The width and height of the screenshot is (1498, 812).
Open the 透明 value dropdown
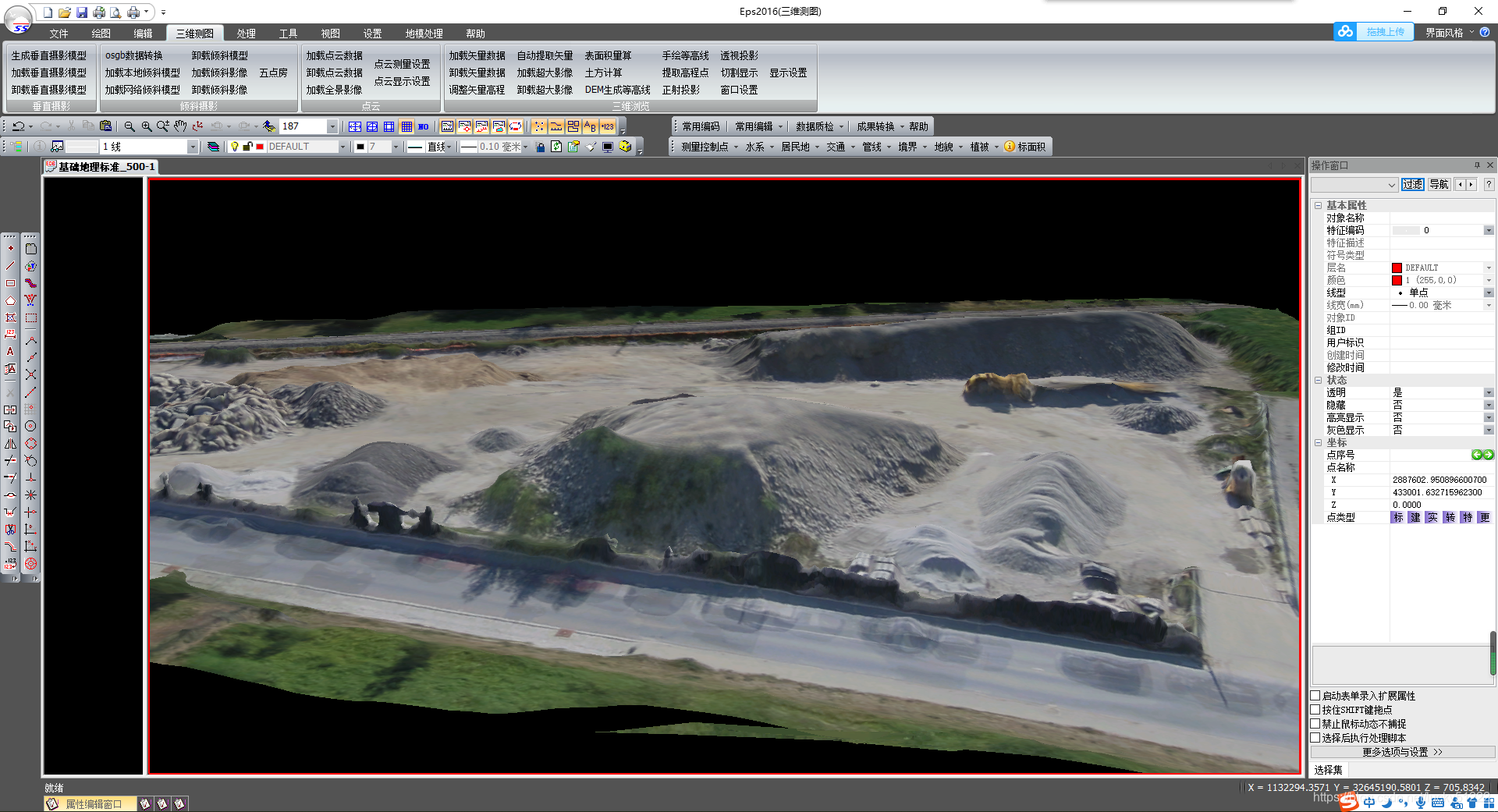click(1489, 393)
